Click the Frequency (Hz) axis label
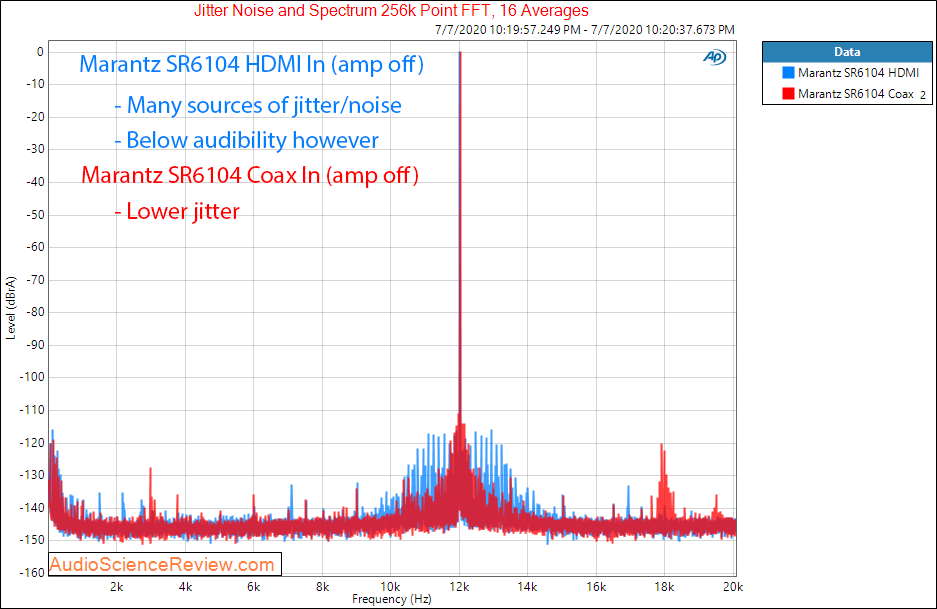937x609 pixels. [x=391, y=599]
